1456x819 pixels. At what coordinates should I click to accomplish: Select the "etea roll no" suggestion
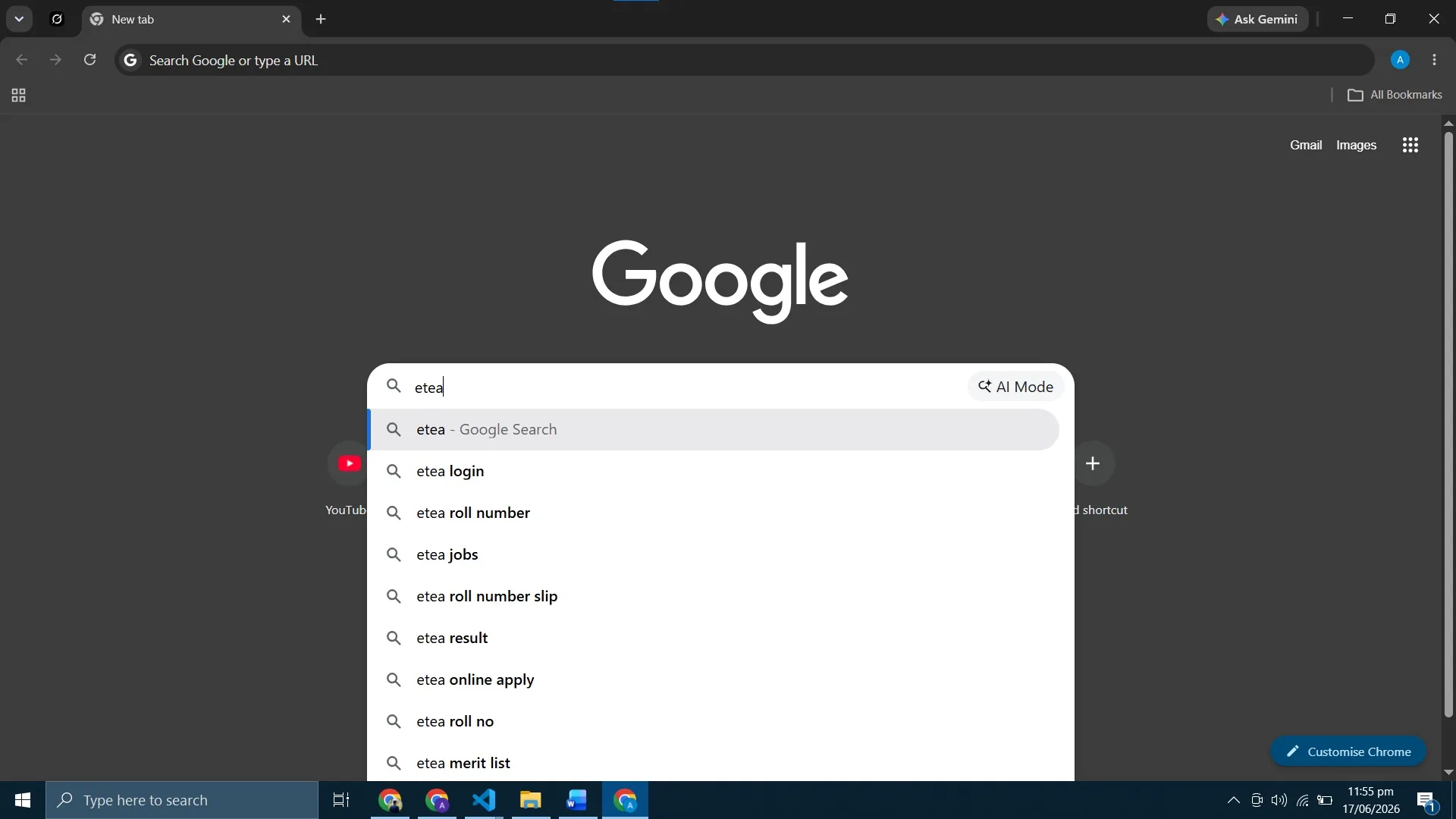[714, 721]
